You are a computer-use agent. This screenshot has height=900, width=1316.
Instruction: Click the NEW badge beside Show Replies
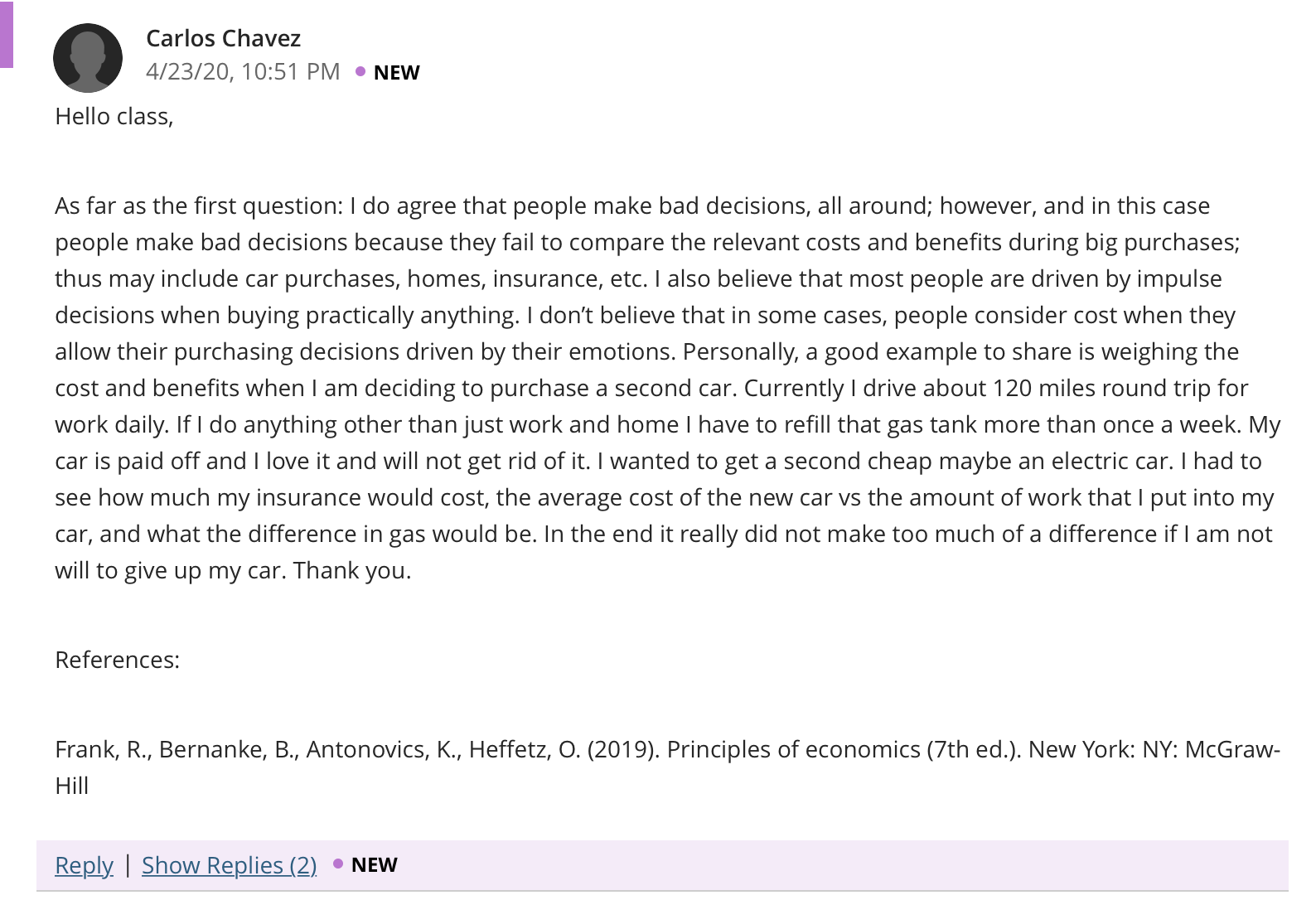(374, 865)
